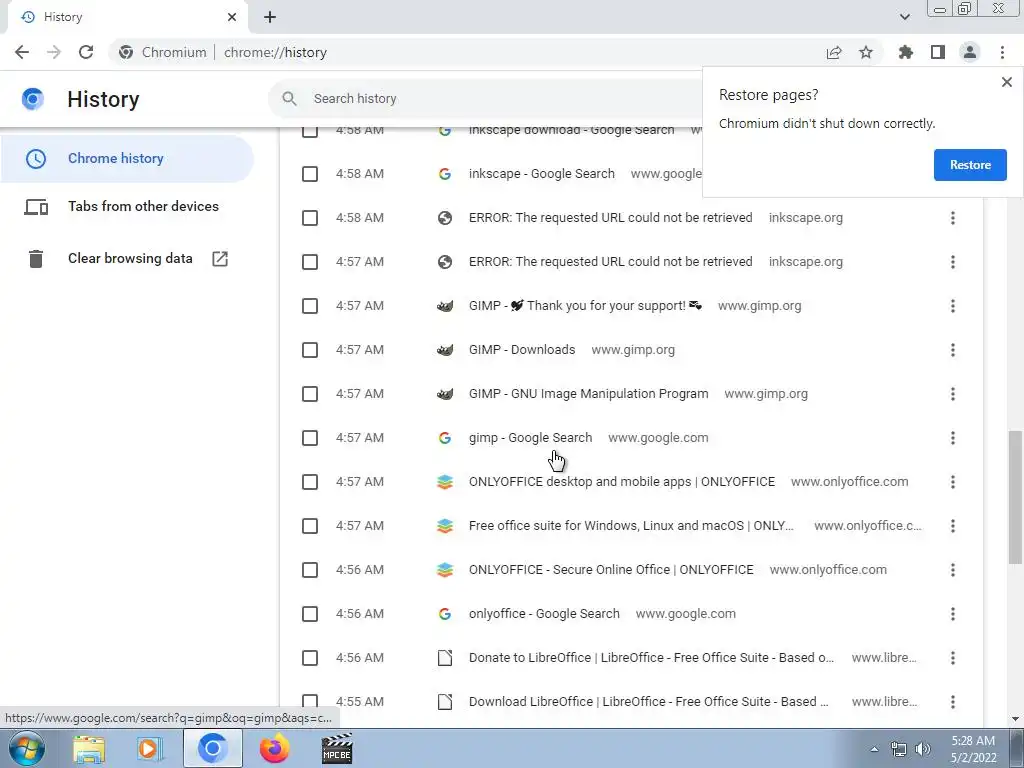Check the Free office suite for Windows entry
The image size is (1024, 768).
[310, 526]
